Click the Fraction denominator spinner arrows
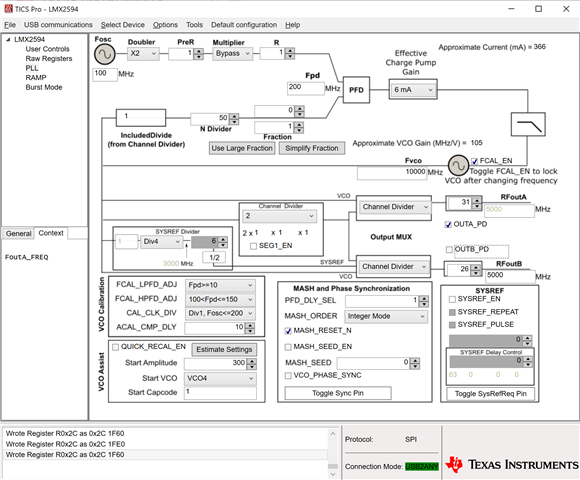 click(x=299, y=128)
